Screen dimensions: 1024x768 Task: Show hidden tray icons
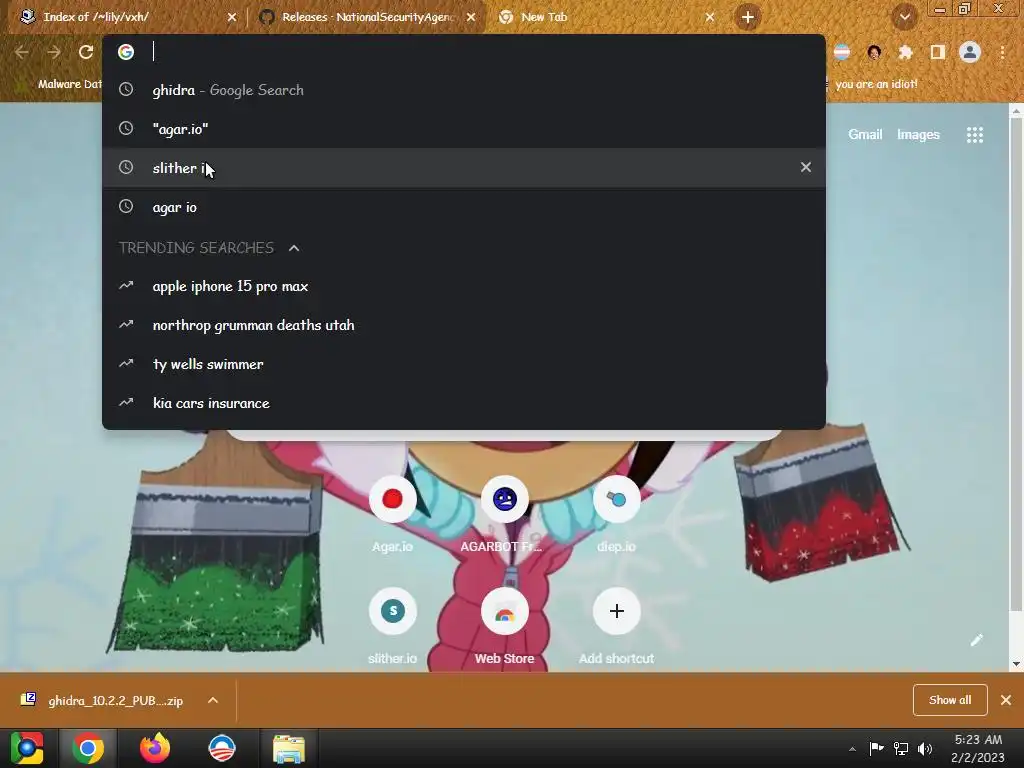[x=852, y=749]
